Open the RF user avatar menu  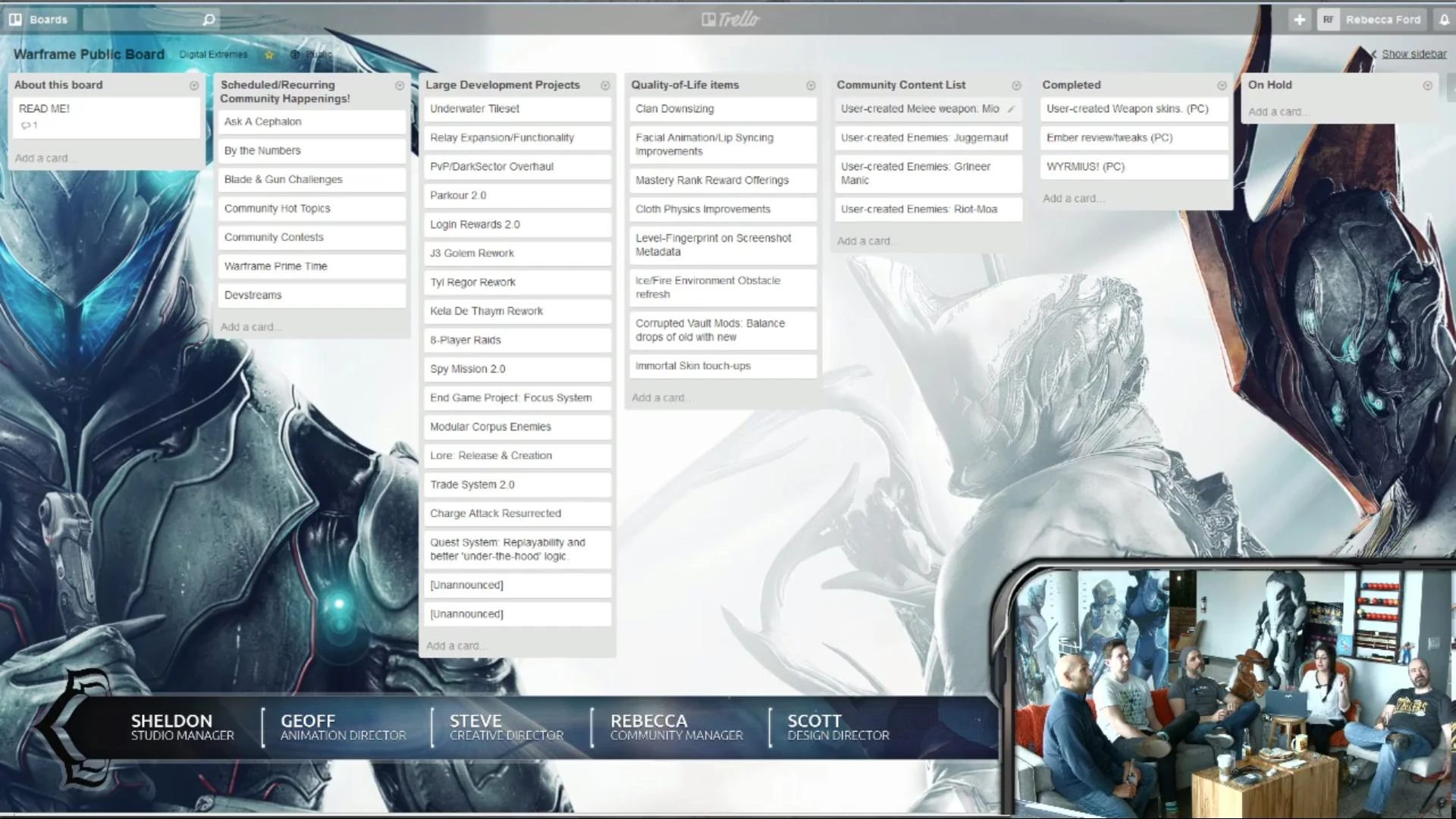pos(1328,20)
